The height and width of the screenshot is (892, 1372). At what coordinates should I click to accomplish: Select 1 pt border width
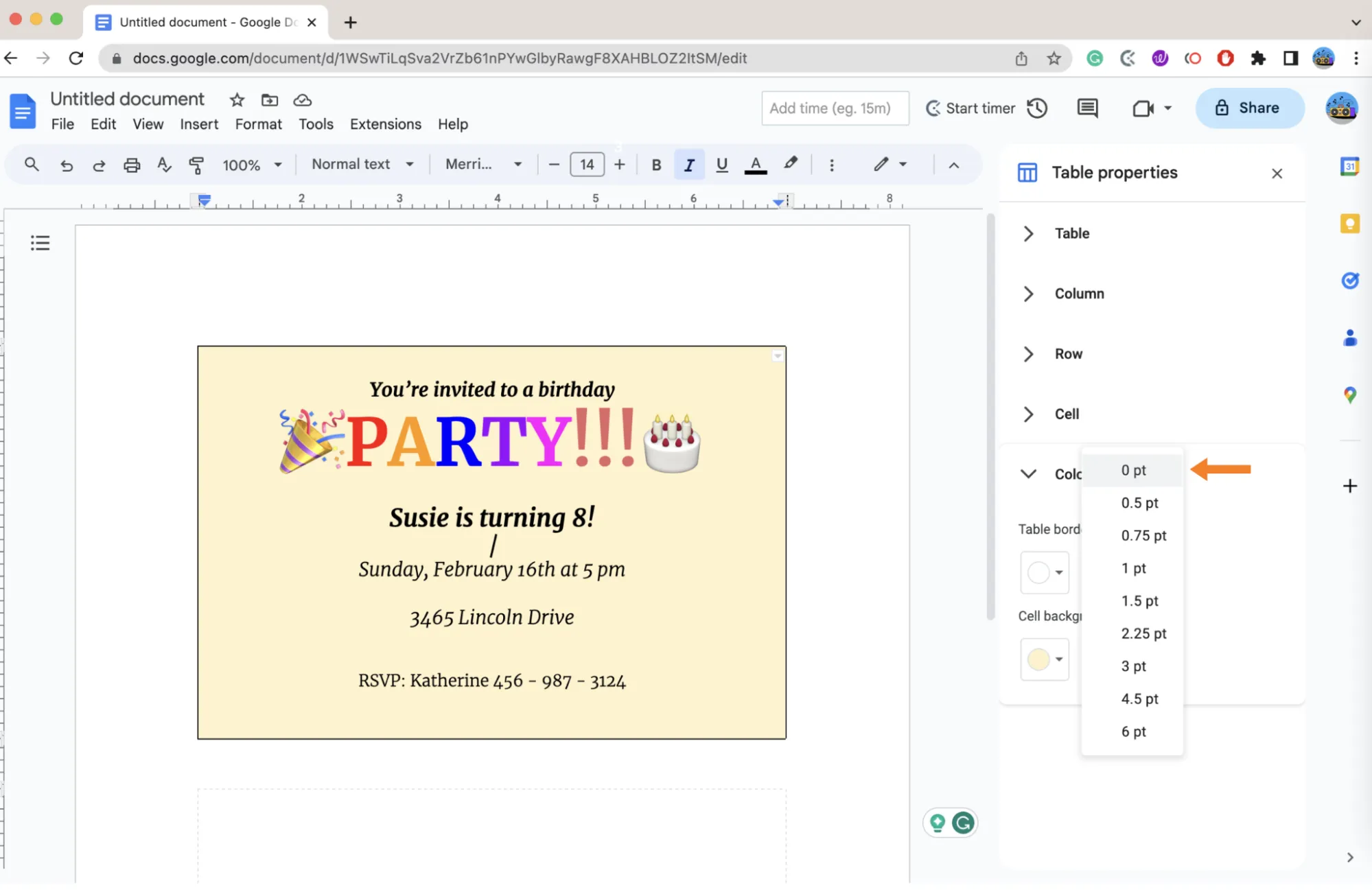pos(1132,569)
